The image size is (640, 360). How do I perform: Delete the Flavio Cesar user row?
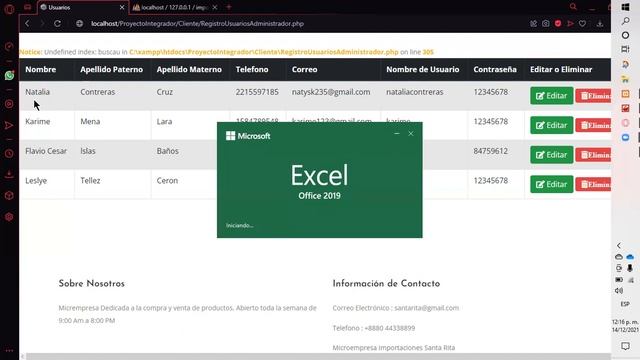(593, 155)
